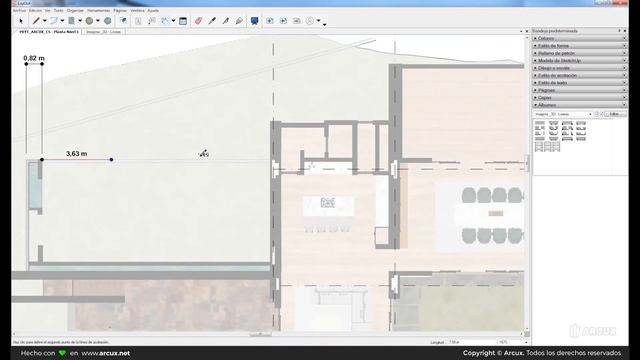Open the Ayuda menu

(153, 11)
